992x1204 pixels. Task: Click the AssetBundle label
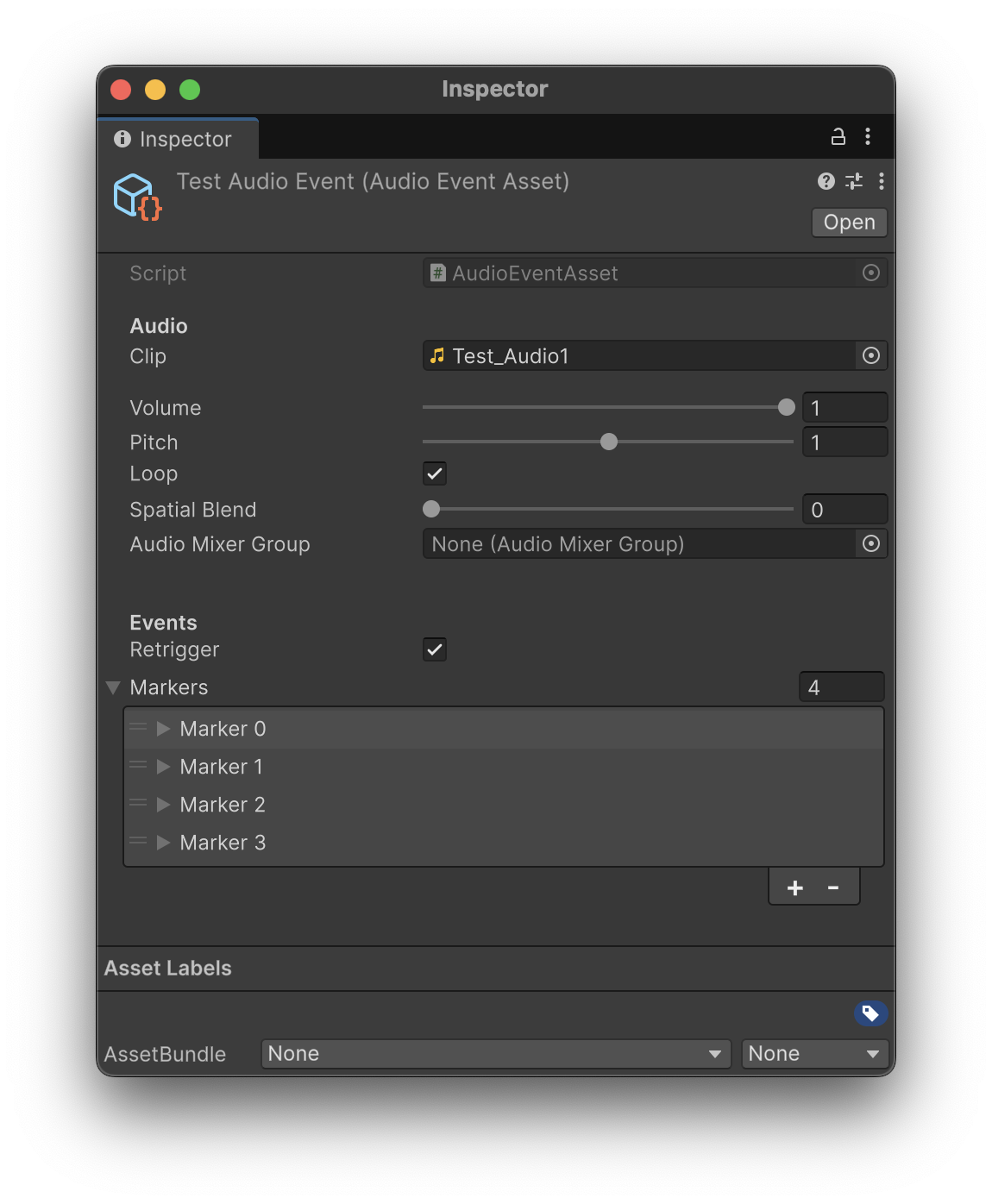[165, 1054]
